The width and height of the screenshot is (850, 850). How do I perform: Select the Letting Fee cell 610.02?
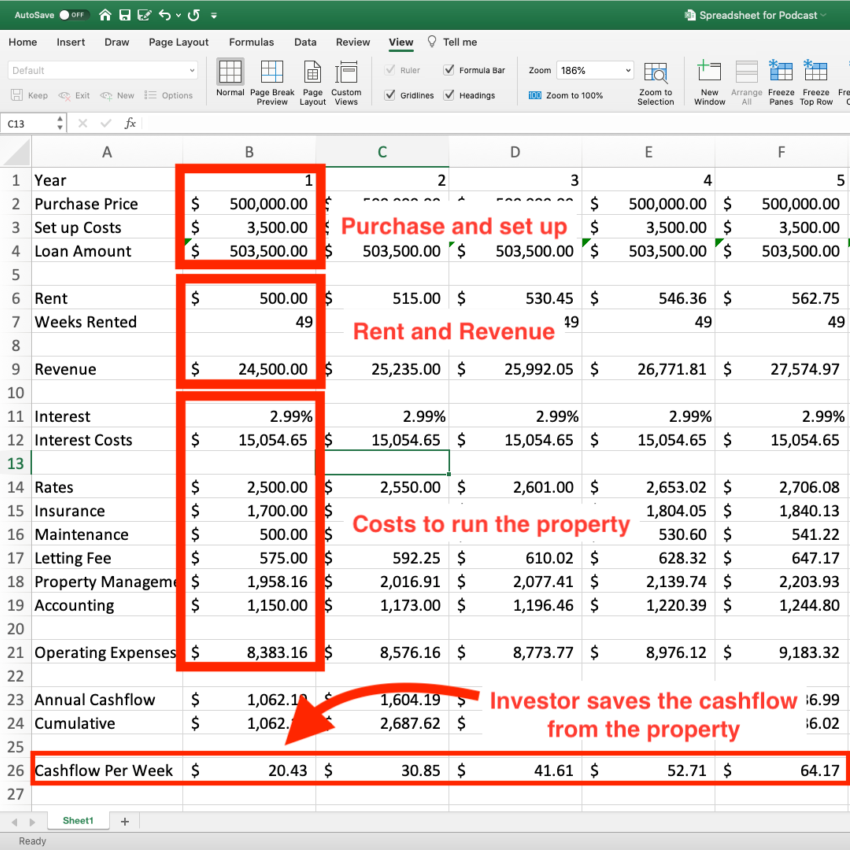click(x=515, y=558)
